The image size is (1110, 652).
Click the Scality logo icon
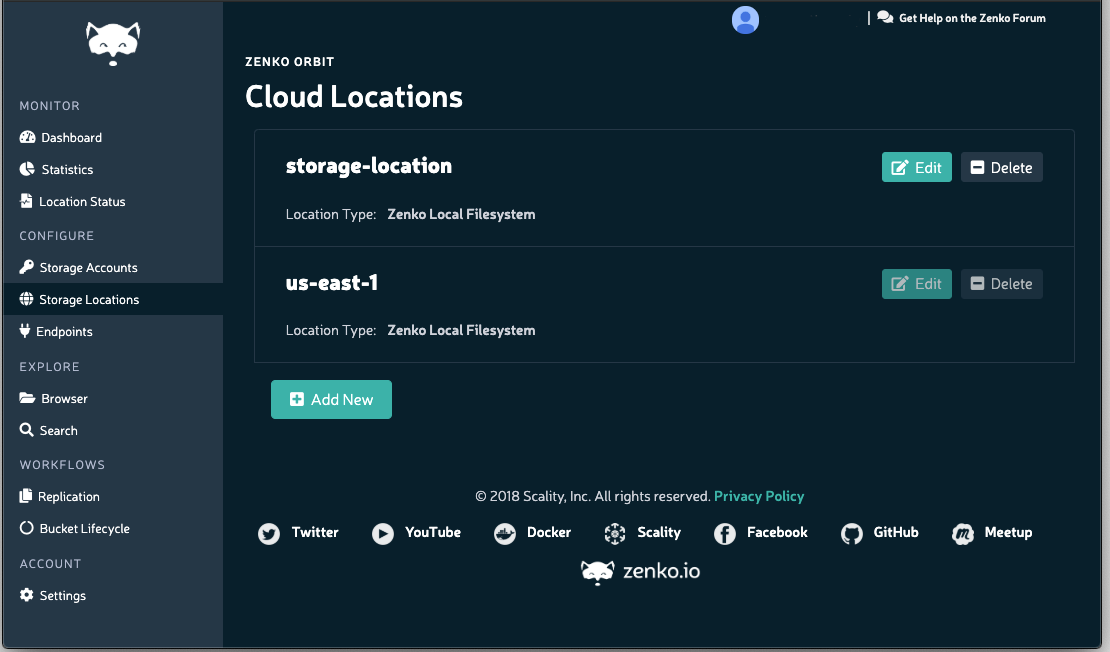(x=615, y=533)
